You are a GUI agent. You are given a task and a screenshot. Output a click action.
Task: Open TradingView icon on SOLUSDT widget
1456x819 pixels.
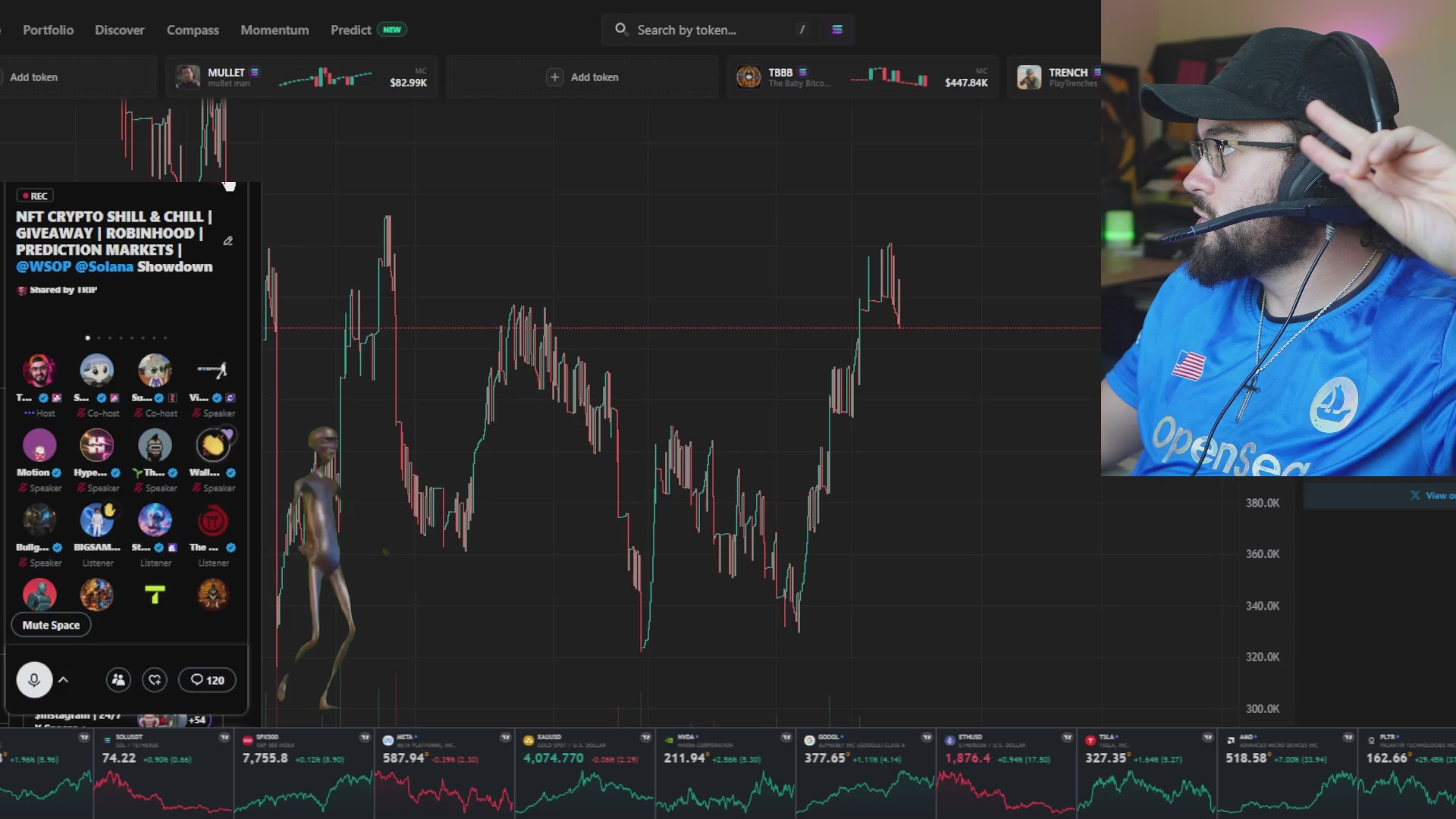click(x=224, y=737)
